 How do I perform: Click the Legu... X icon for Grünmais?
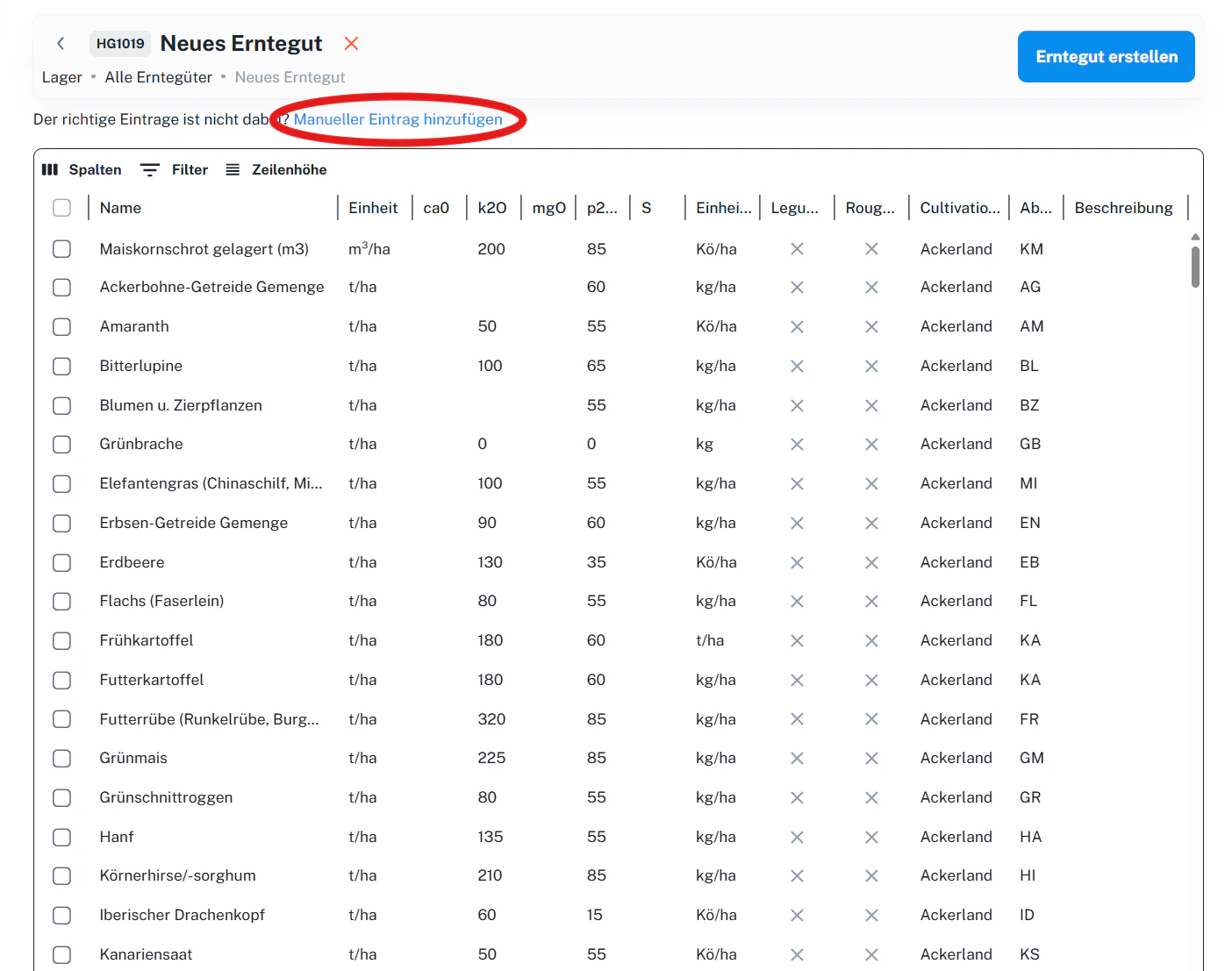click(x=797, y=758)
